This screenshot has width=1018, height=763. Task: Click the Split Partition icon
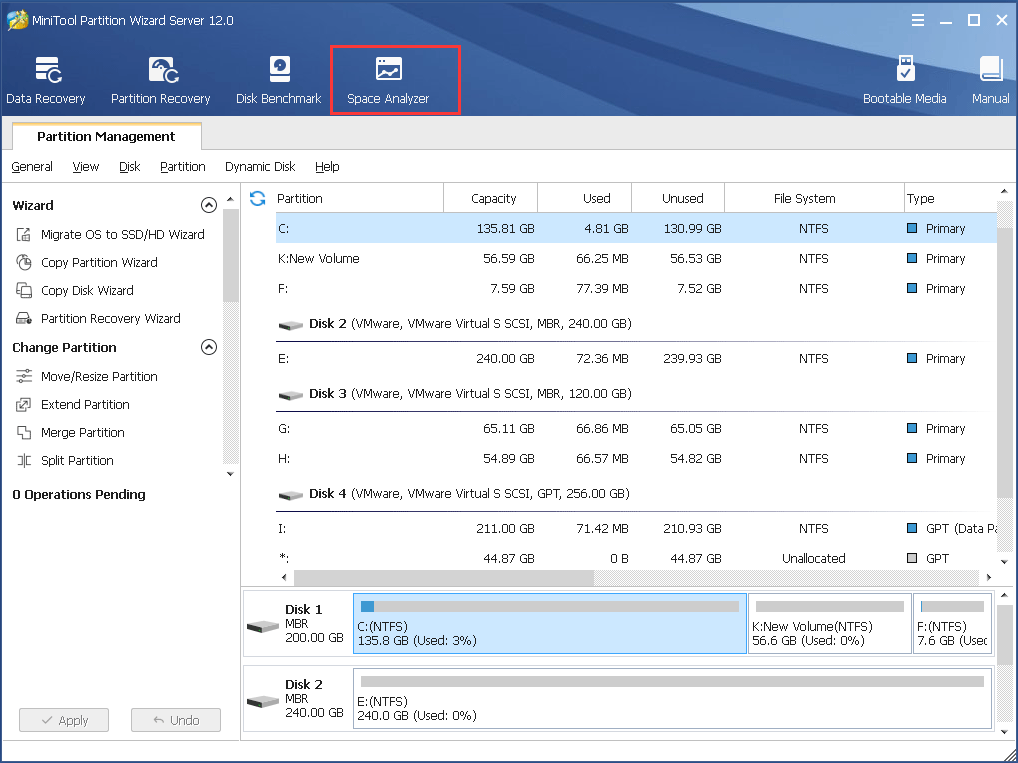point(23,460)
